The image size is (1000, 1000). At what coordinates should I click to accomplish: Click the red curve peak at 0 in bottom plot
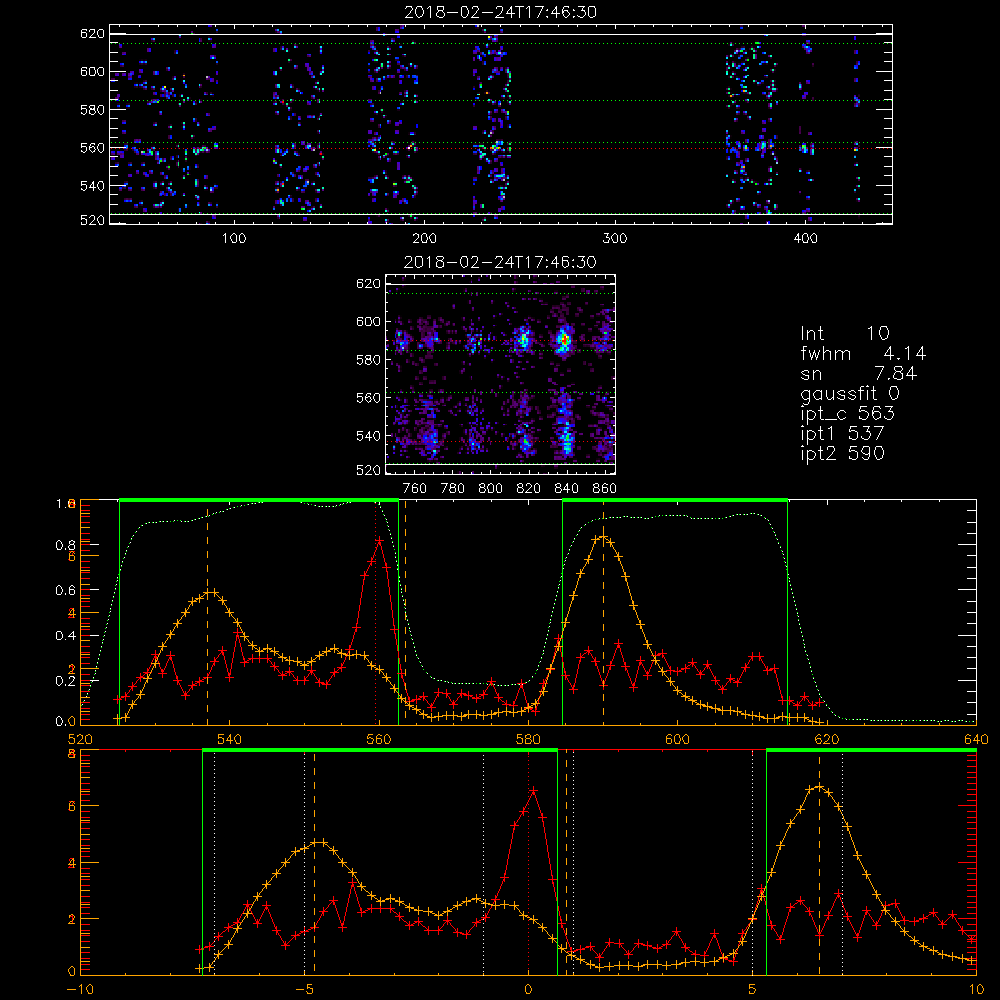coord(533,790)
